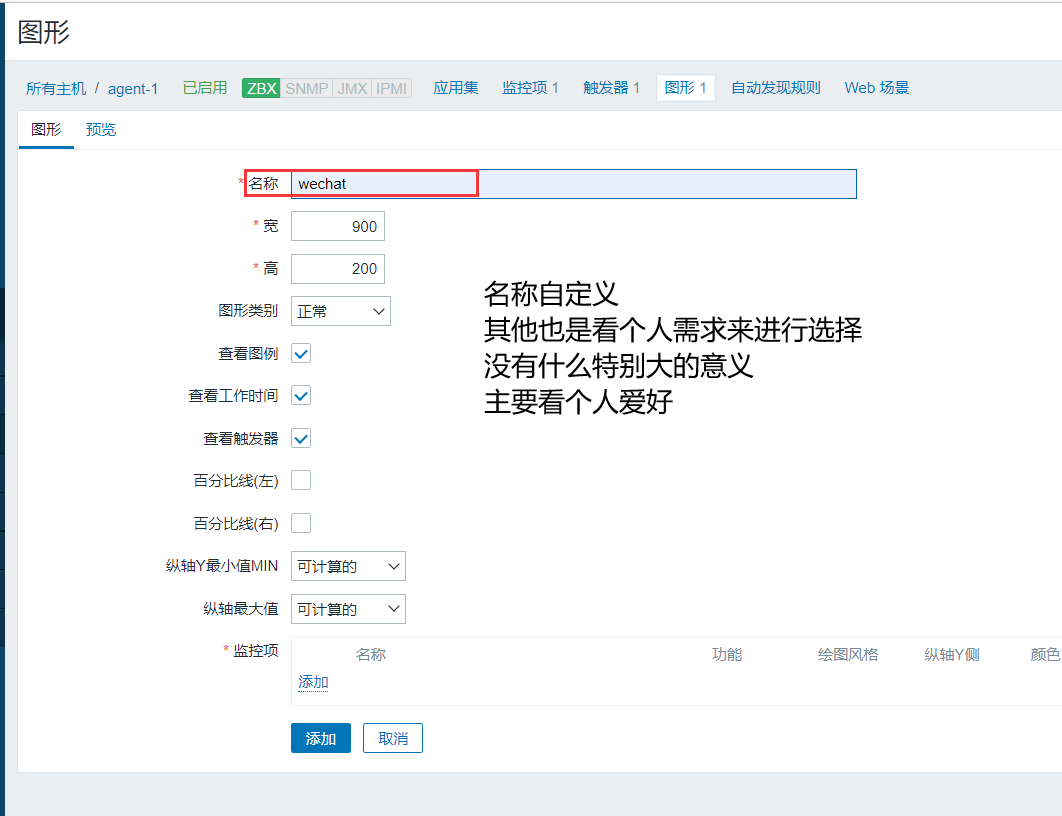
Task: Enable the 百分比线(右) checkbox
Action: point(301,523)
